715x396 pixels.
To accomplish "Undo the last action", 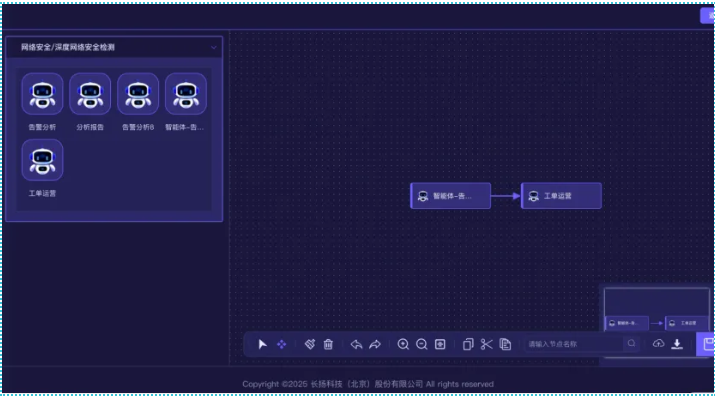I will tap(356, 344).
